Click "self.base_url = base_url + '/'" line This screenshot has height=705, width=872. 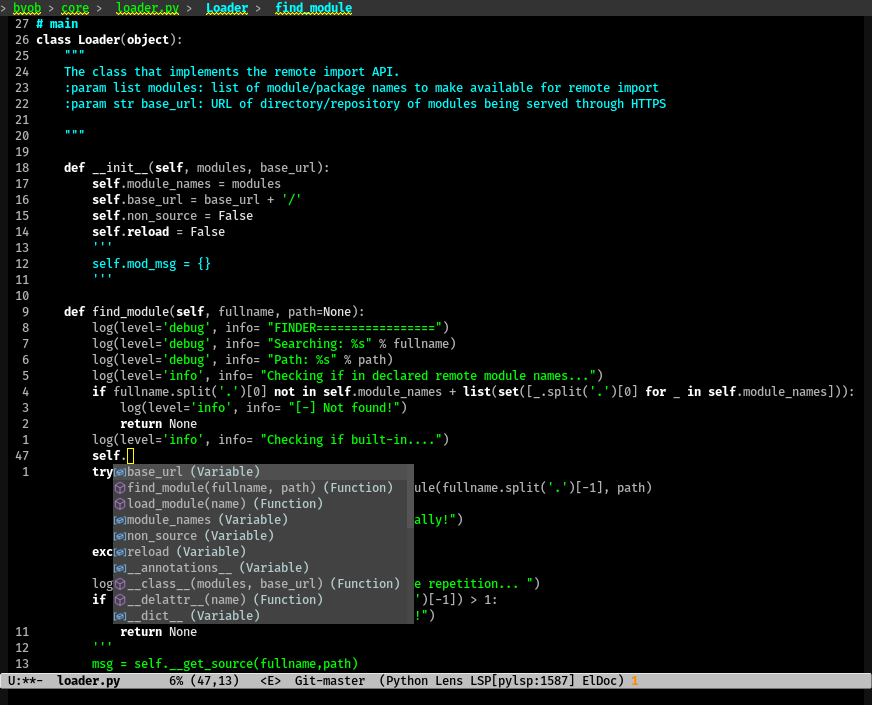point(197,200)
